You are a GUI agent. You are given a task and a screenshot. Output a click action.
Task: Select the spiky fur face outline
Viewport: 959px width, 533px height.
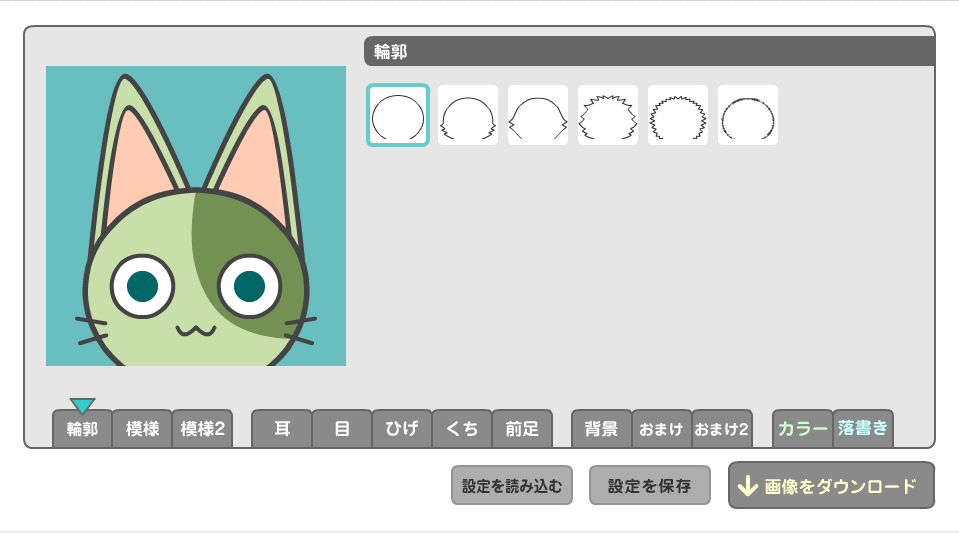608,115
